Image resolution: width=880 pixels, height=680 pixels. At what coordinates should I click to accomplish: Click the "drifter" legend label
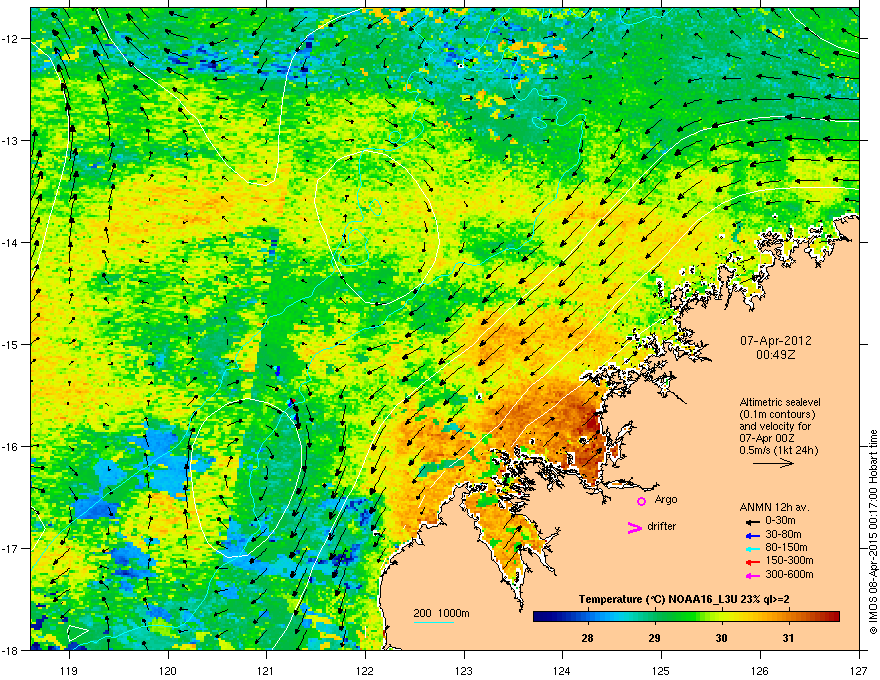pos(662,526)
